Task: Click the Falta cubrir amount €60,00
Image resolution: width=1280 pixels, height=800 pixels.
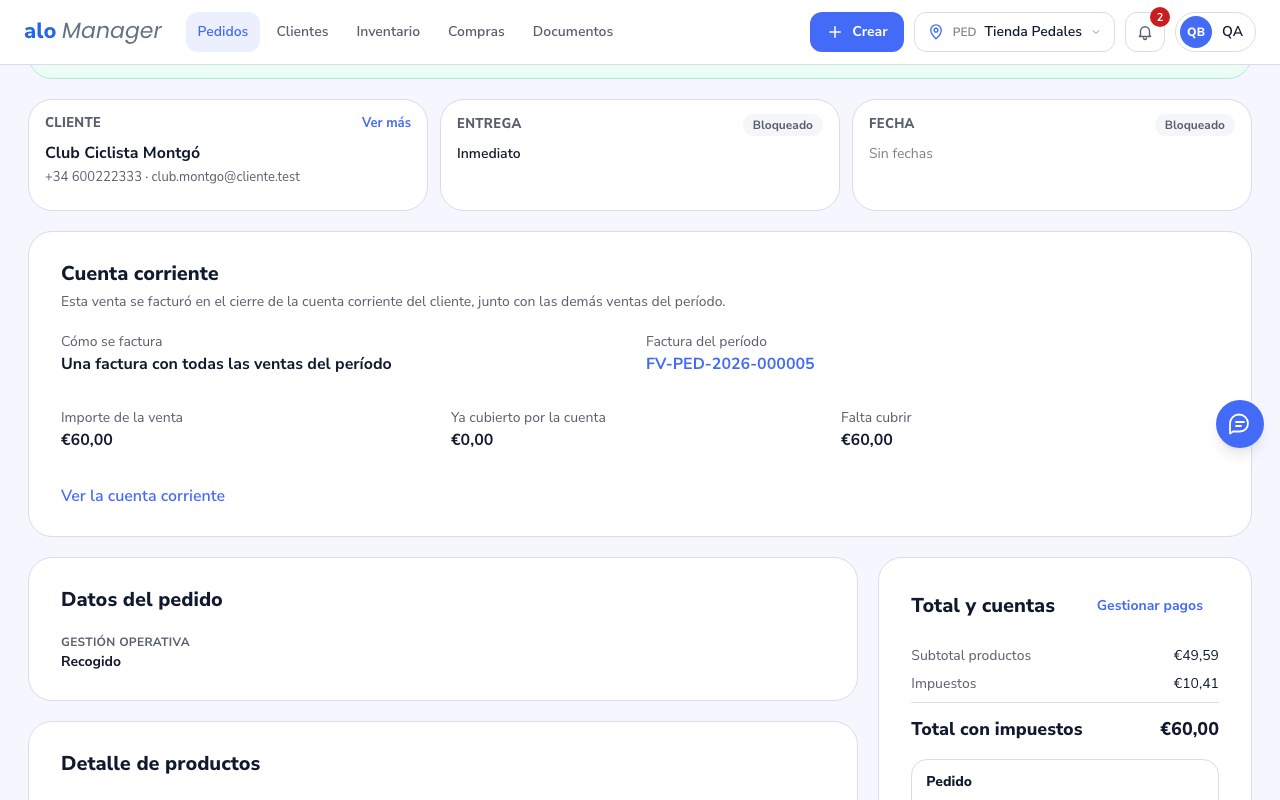Action: pos(867,440)
